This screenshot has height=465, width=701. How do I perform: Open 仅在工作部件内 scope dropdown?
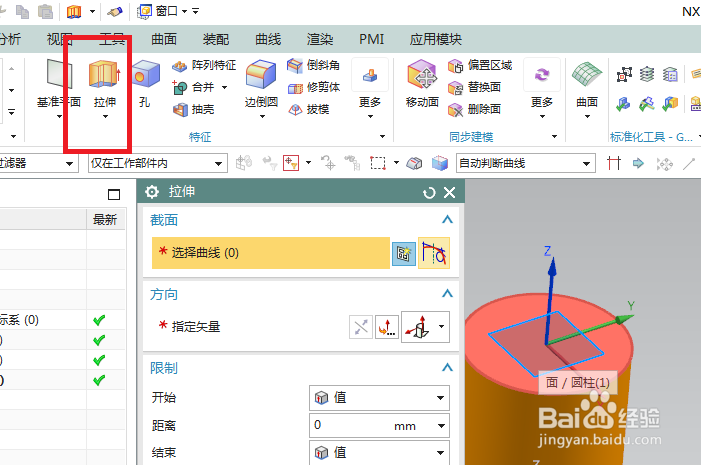click(x=218, y=164)
